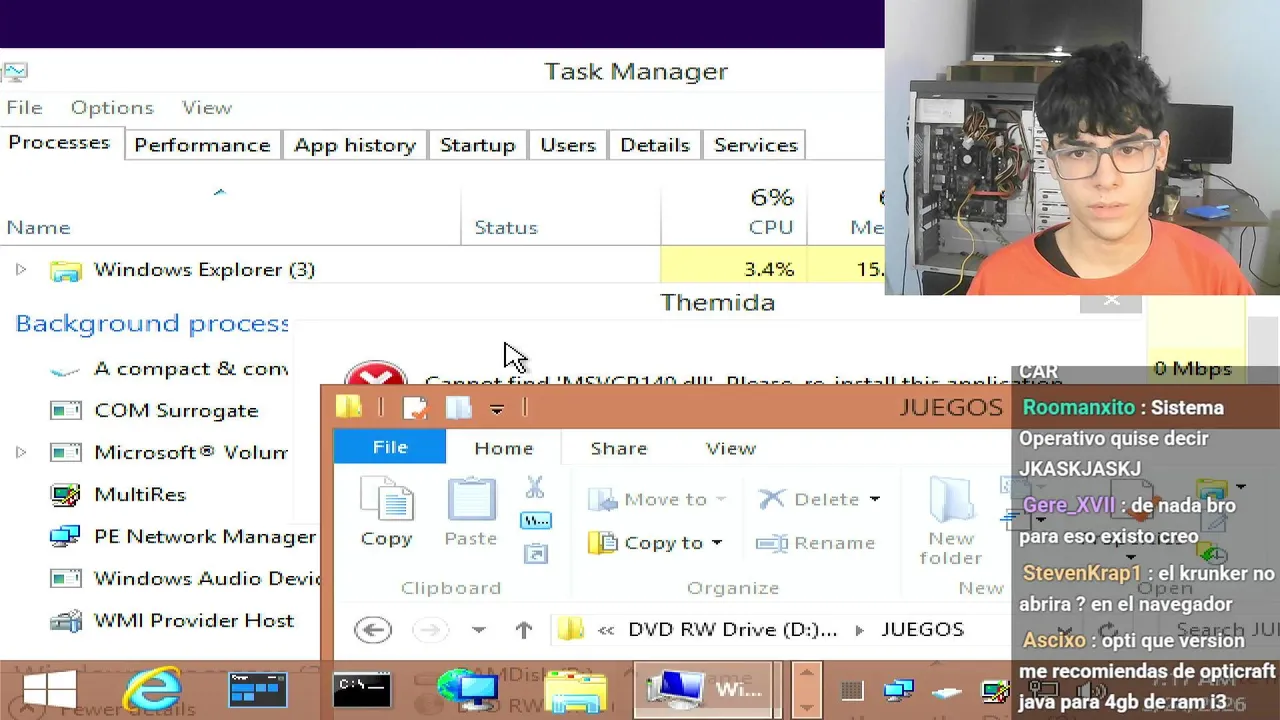The image size is (1280, 720).
Task: Select the Windows Explorer (3) row
Action: pyautogui.click(x=442, y=269)
